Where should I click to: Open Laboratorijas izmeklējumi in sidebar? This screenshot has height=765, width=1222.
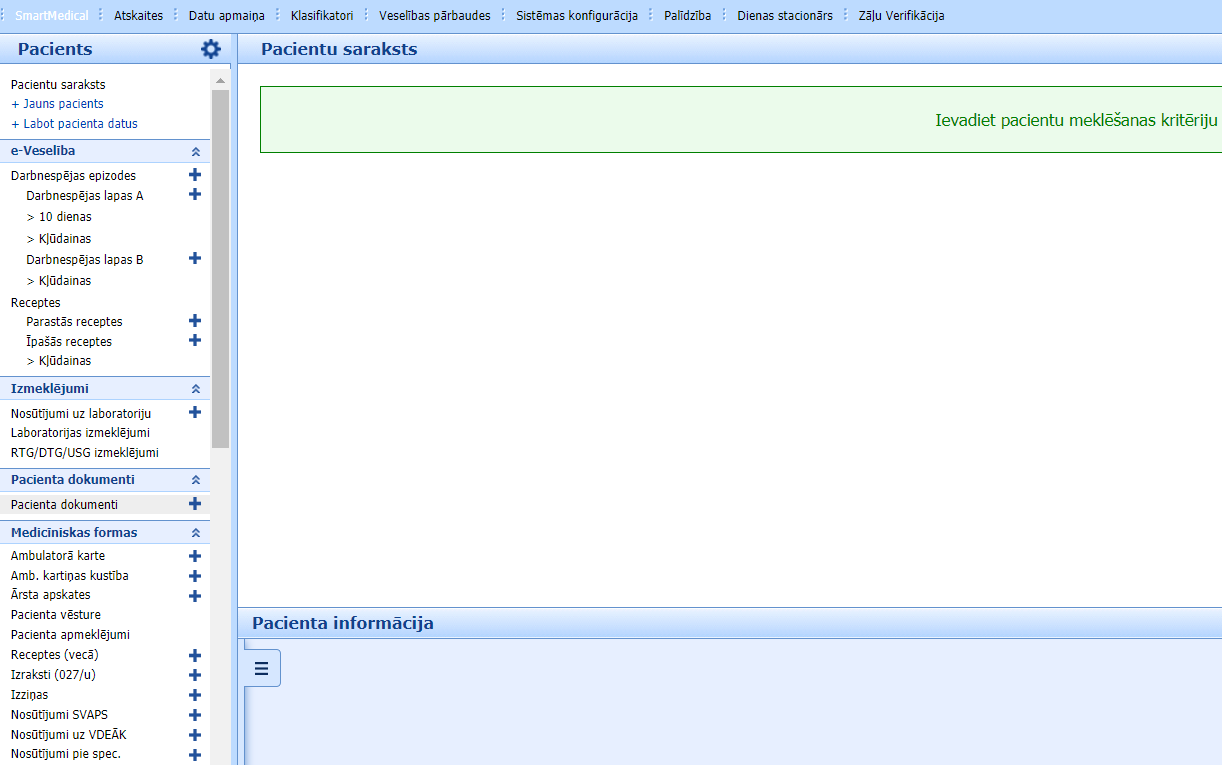pyautogui.click(x=80, y=433)
